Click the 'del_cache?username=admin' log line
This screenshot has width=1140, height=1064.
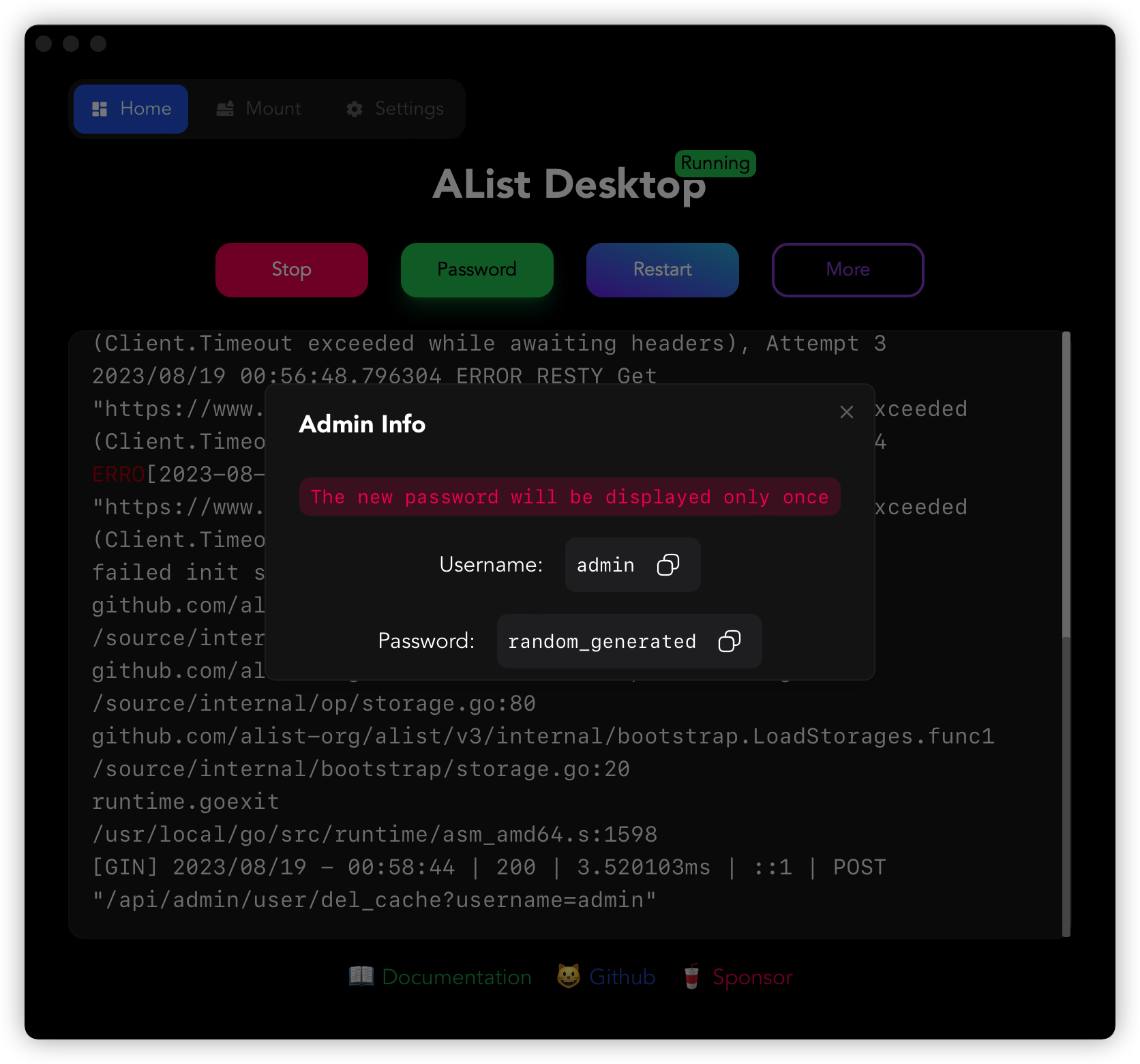(x=374, y=900)
